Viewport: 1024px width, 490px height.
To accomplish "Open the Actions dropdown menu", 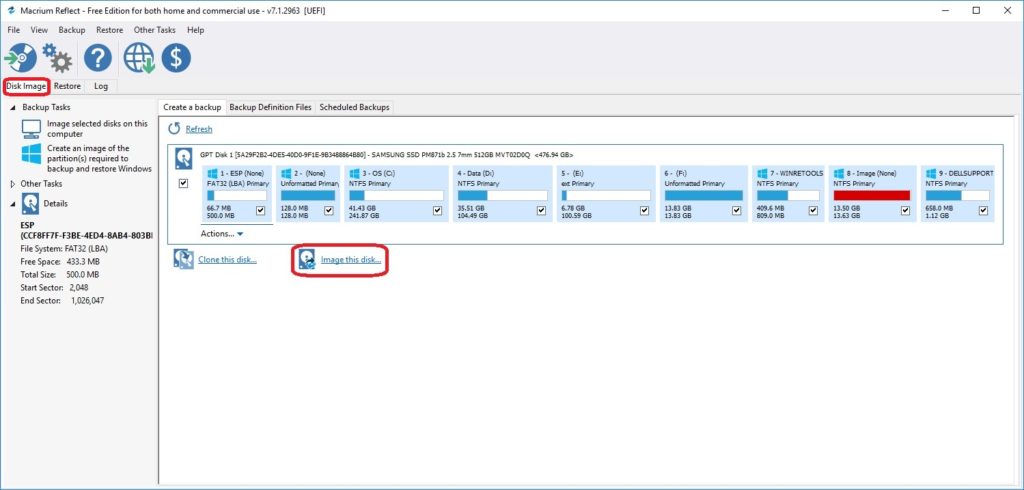I will pos(222,233).
